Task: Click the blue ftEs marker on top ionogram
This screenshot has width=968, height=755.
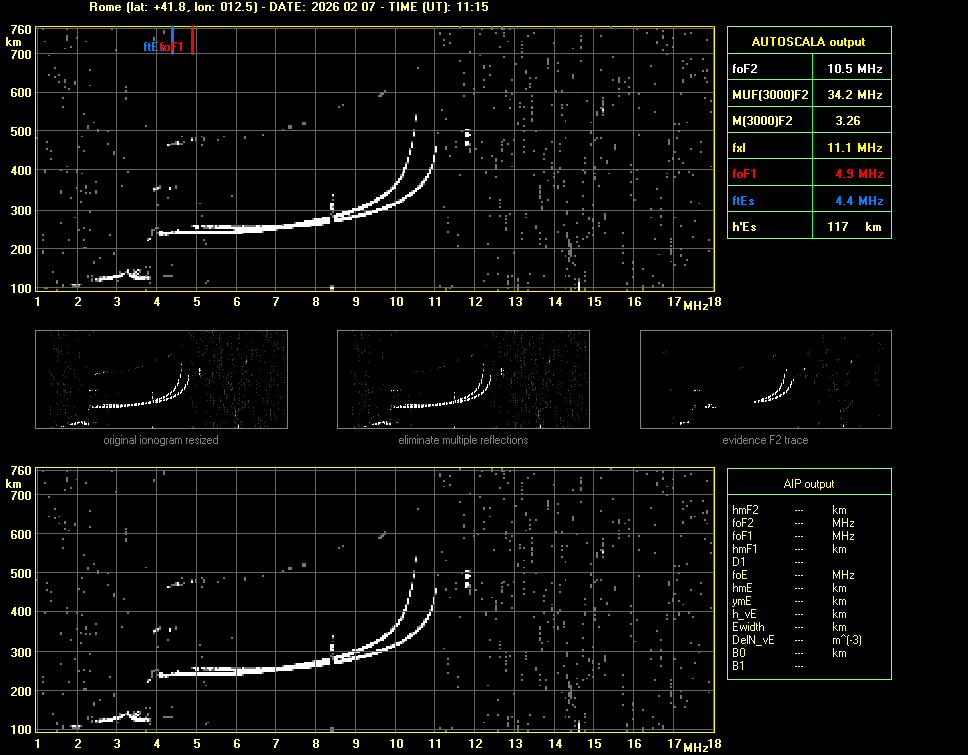Action: point(173,40)
